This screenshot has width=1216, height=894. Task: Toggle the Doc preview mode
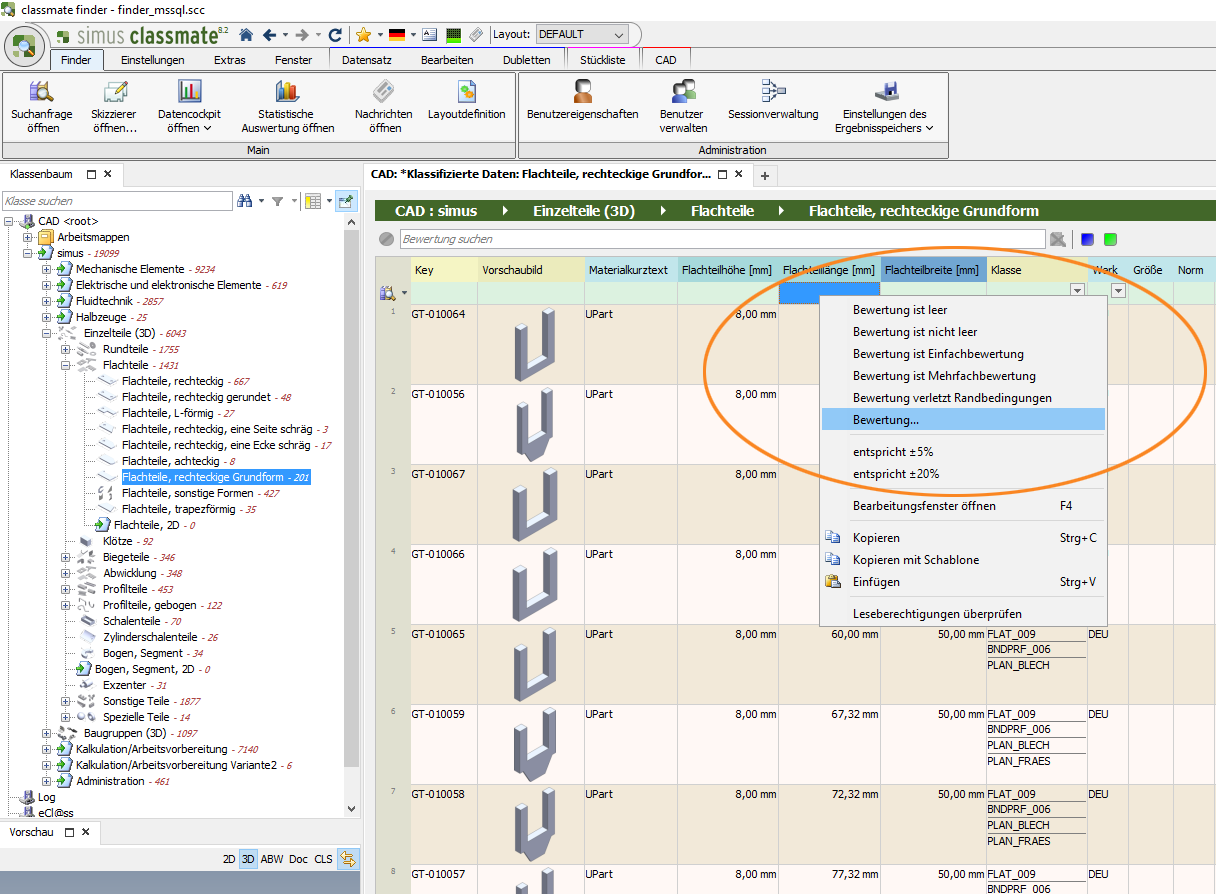point(299,859)
